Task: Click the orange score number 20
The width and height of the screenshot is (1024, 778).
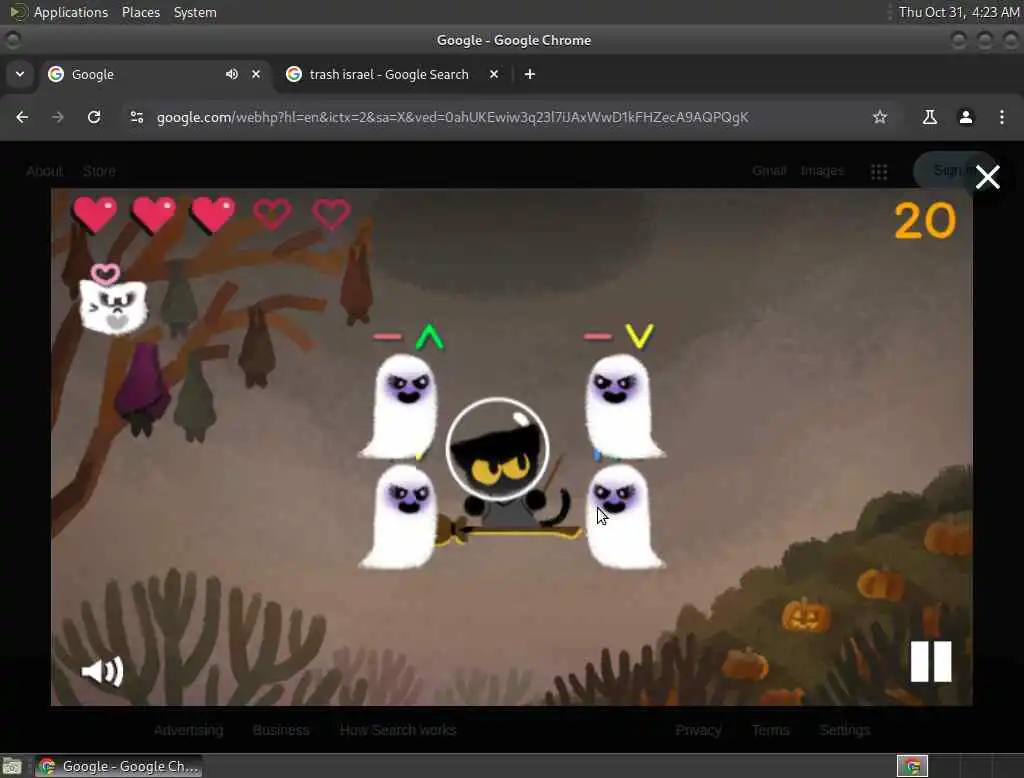Action: [x=925, y=220]
